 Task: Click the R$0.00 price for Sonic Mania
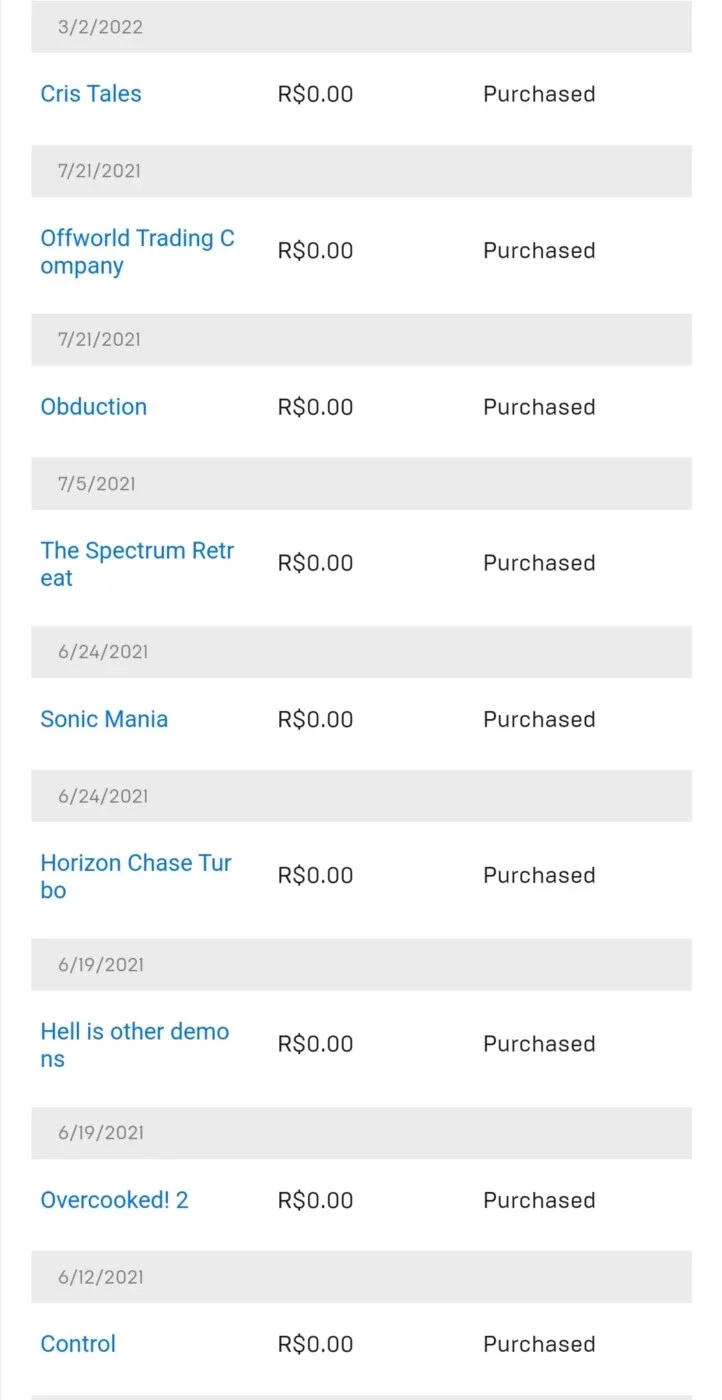coord(315,719)
